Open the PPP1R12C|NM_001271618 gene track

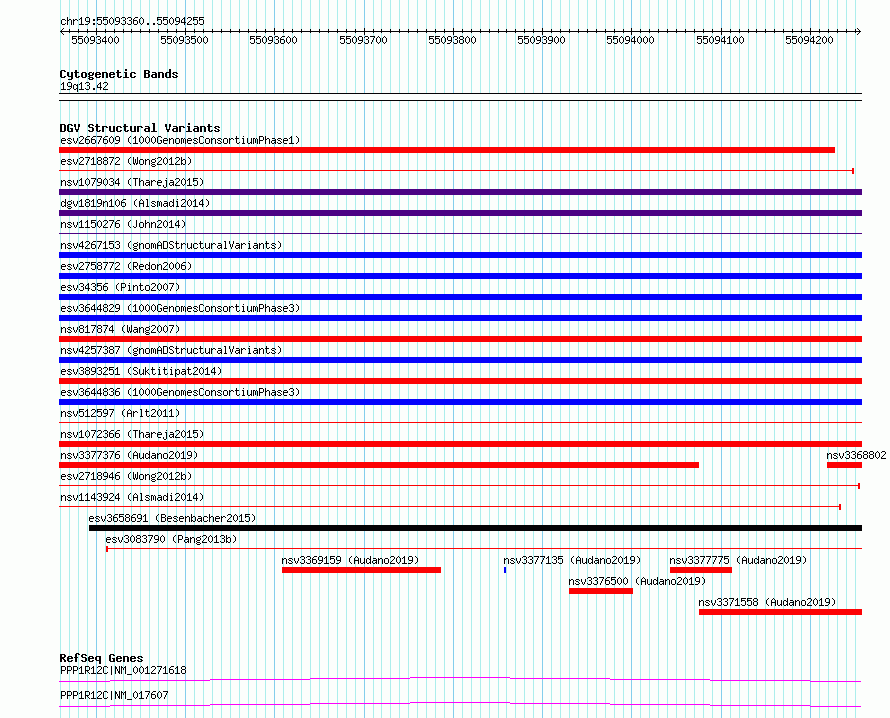(x=460, y=679)
